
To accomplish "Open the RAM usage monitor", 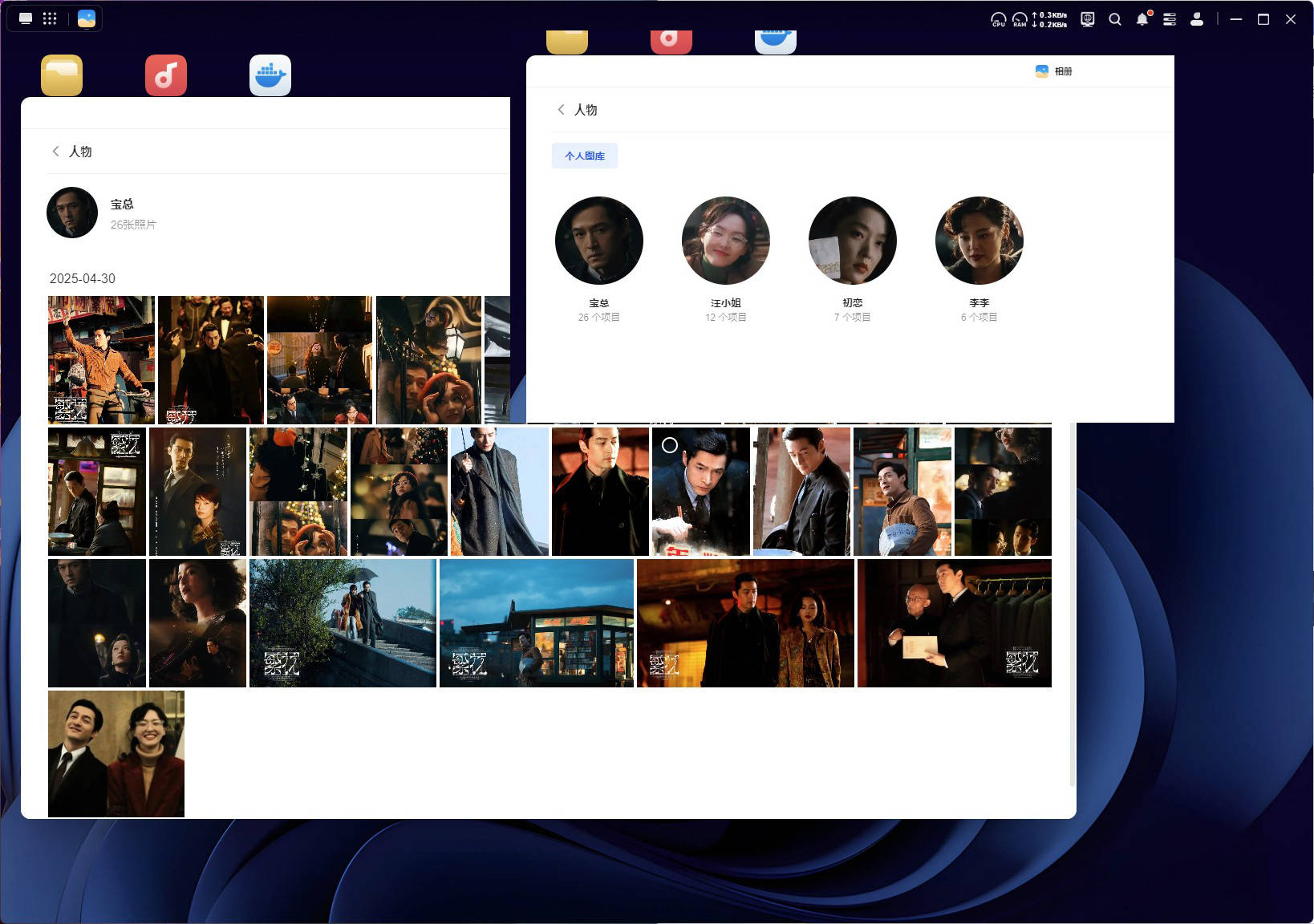I will 1020,19.
